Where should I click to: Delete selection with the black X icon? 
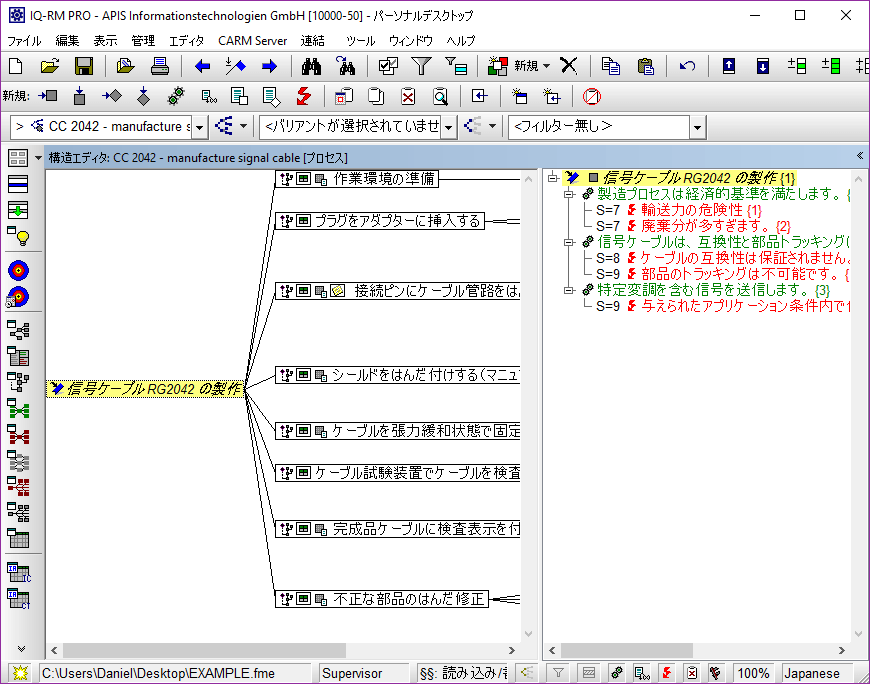click(569, 65)
